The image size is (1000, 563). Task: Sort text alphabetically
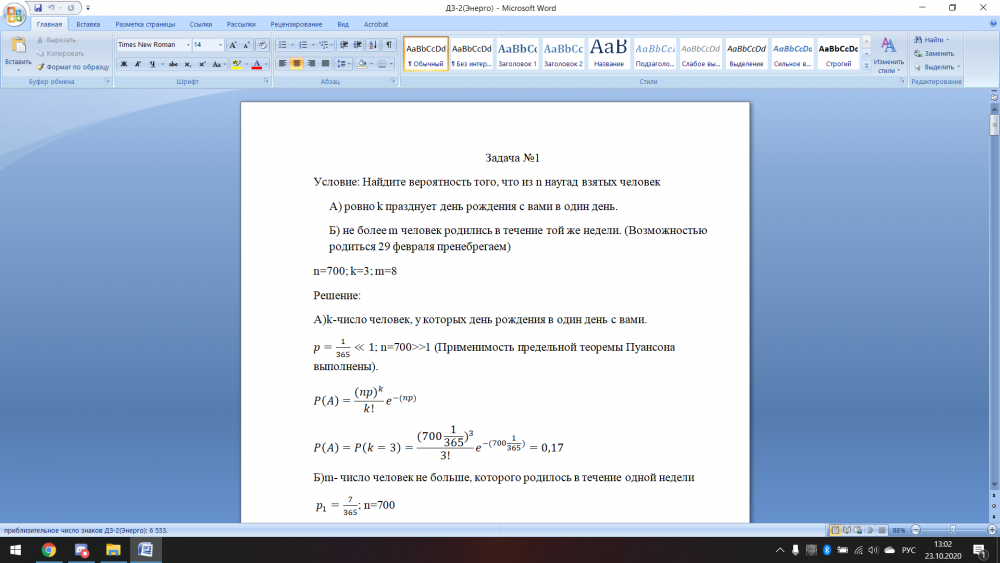373,45
